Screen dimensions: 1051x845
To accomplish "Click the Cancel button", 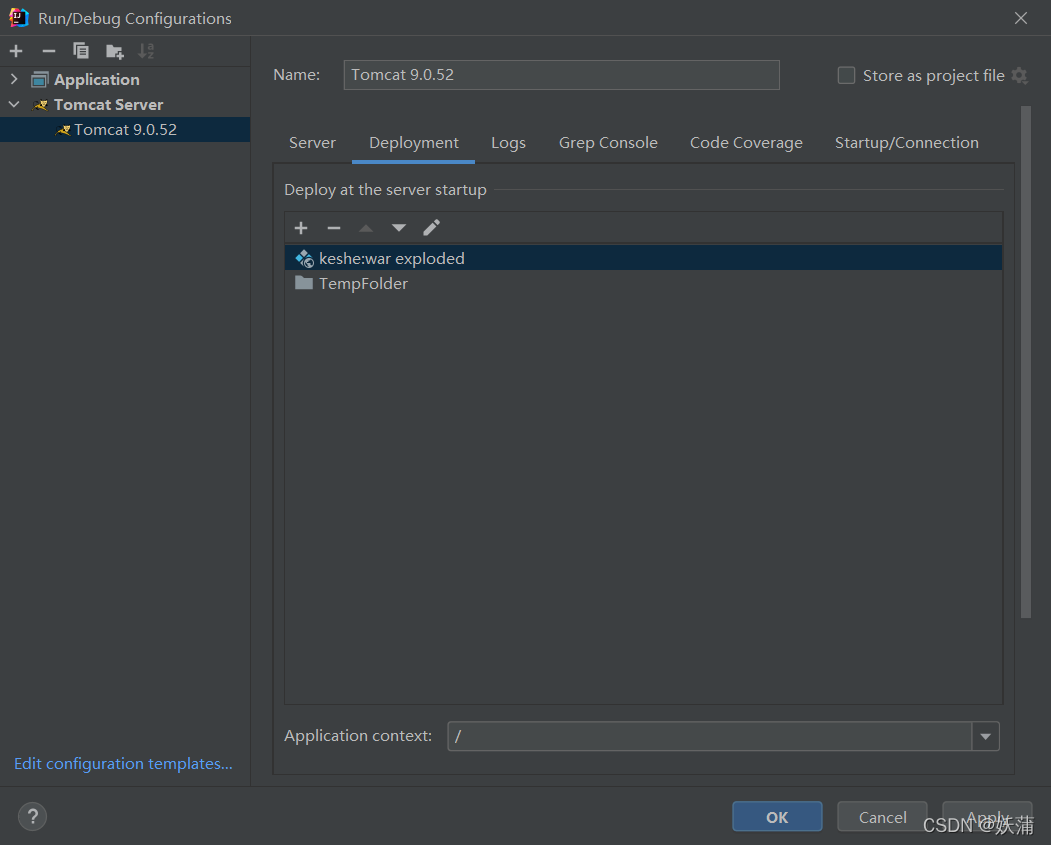I will point(882,817).
